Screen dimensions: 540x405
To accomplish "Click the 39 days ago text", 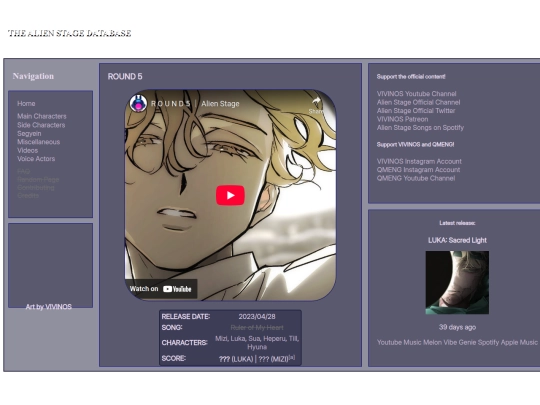I will (457, 327).
